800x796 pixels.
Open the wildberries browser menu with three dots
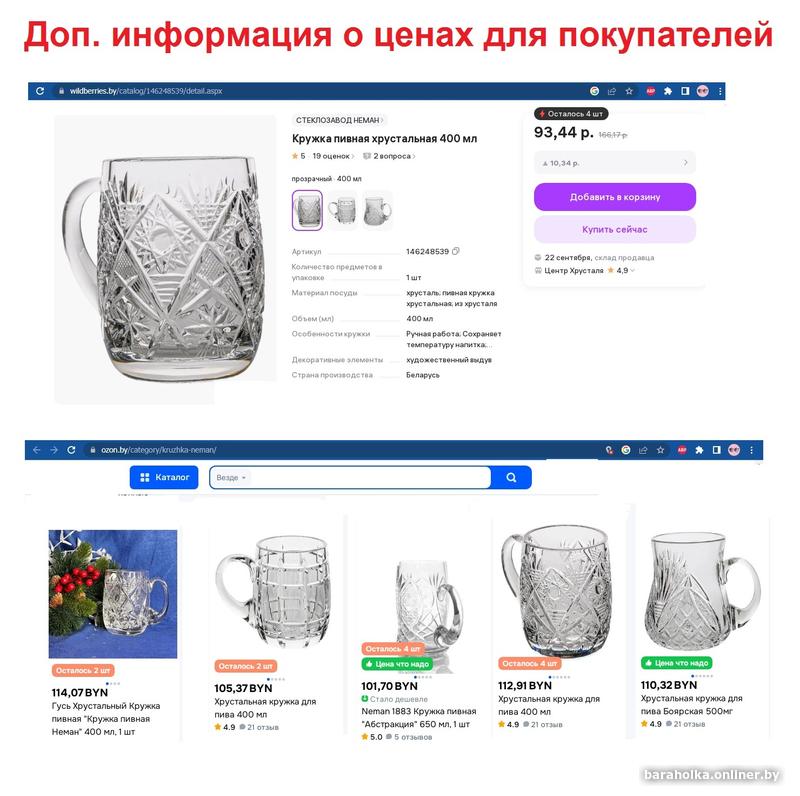pos(720,91)
